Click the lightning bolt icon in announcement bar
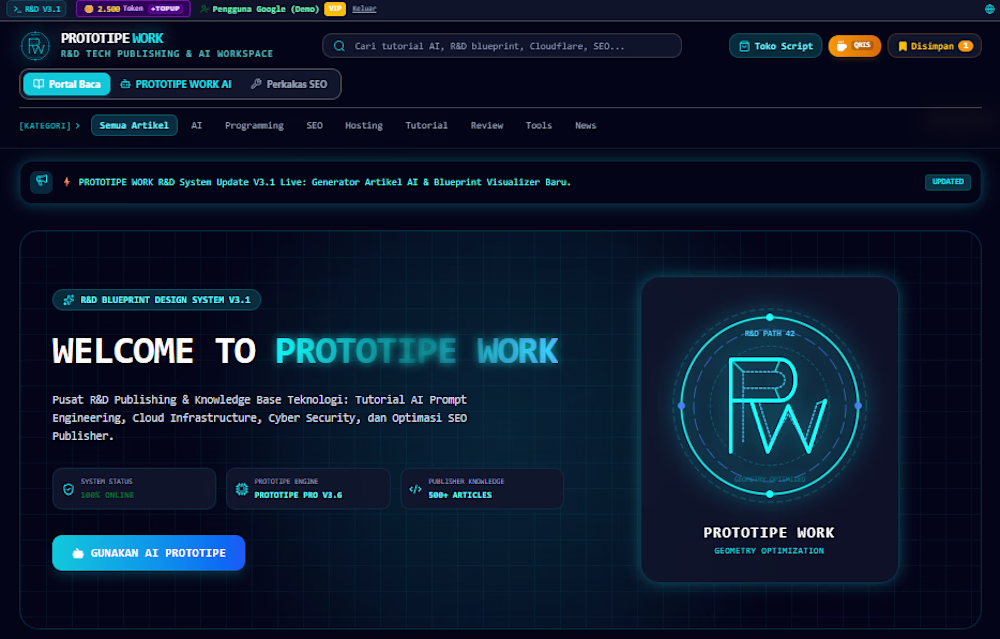The height and width of the screenshot is (639, 1000). pyautogui.click(x=66, y=182)
